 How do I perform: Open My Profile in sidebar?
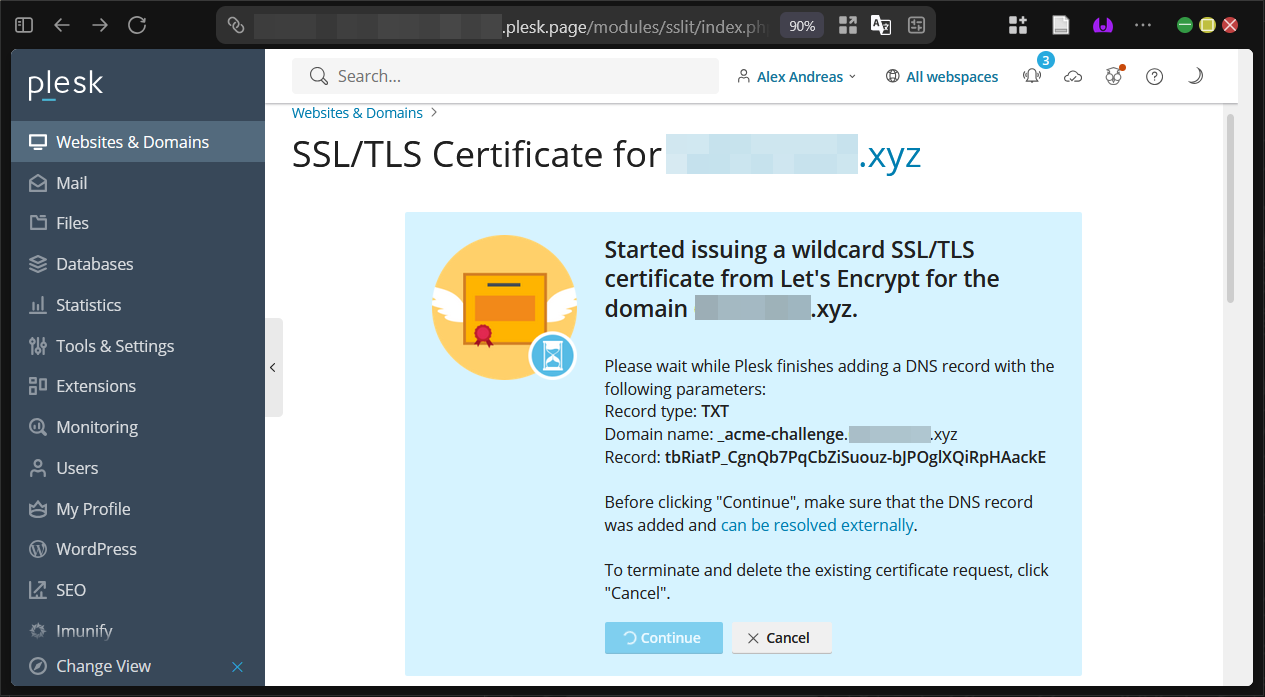[x=138, y=509]
